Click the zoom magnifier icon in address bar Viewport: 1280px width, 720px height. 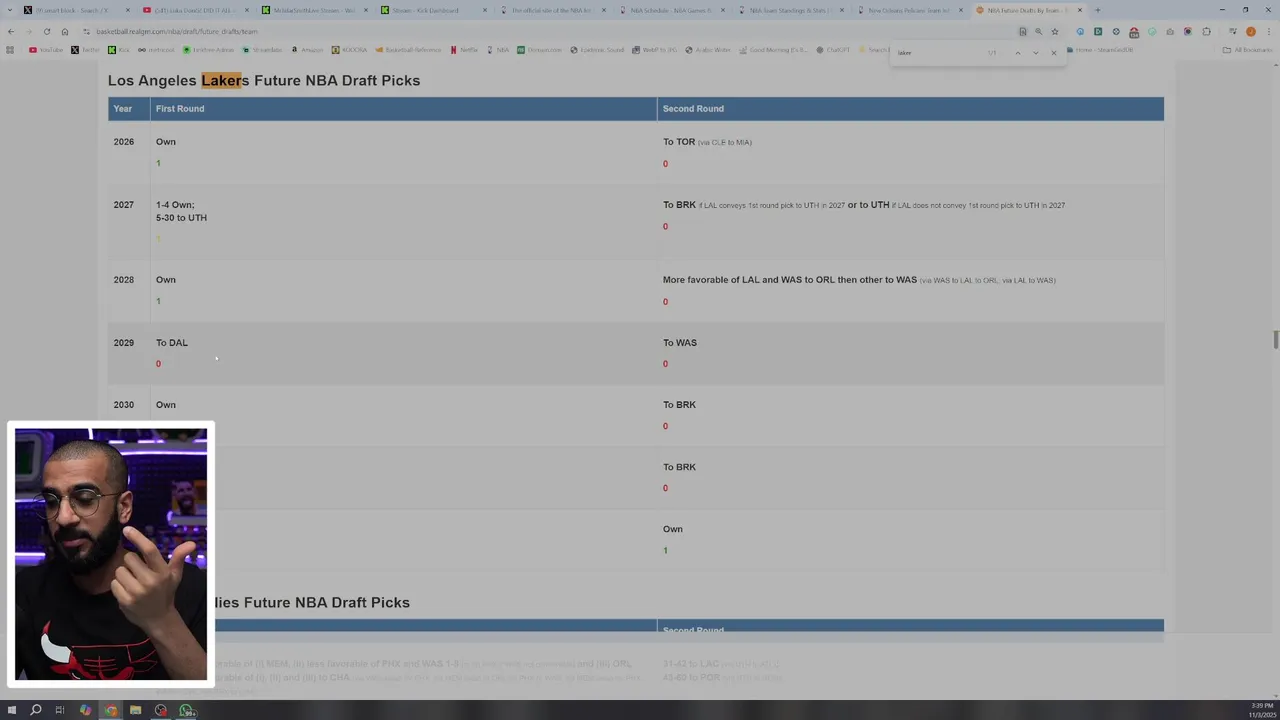[x=1038, y=31]
